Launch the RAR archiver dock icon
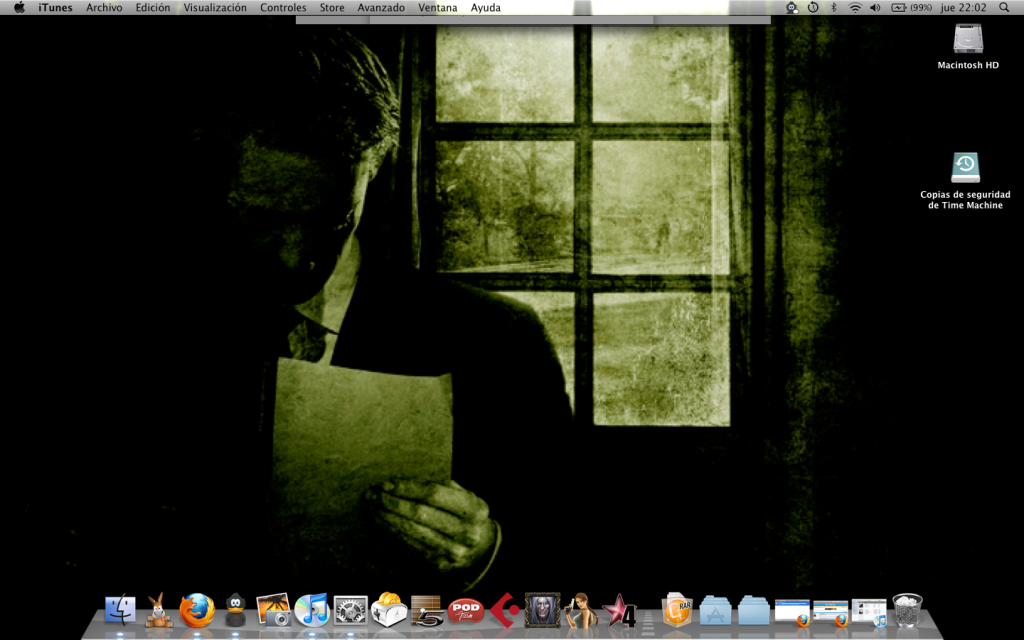Image resolution: width=1024 pixels, height=640 pixels. 677,608
